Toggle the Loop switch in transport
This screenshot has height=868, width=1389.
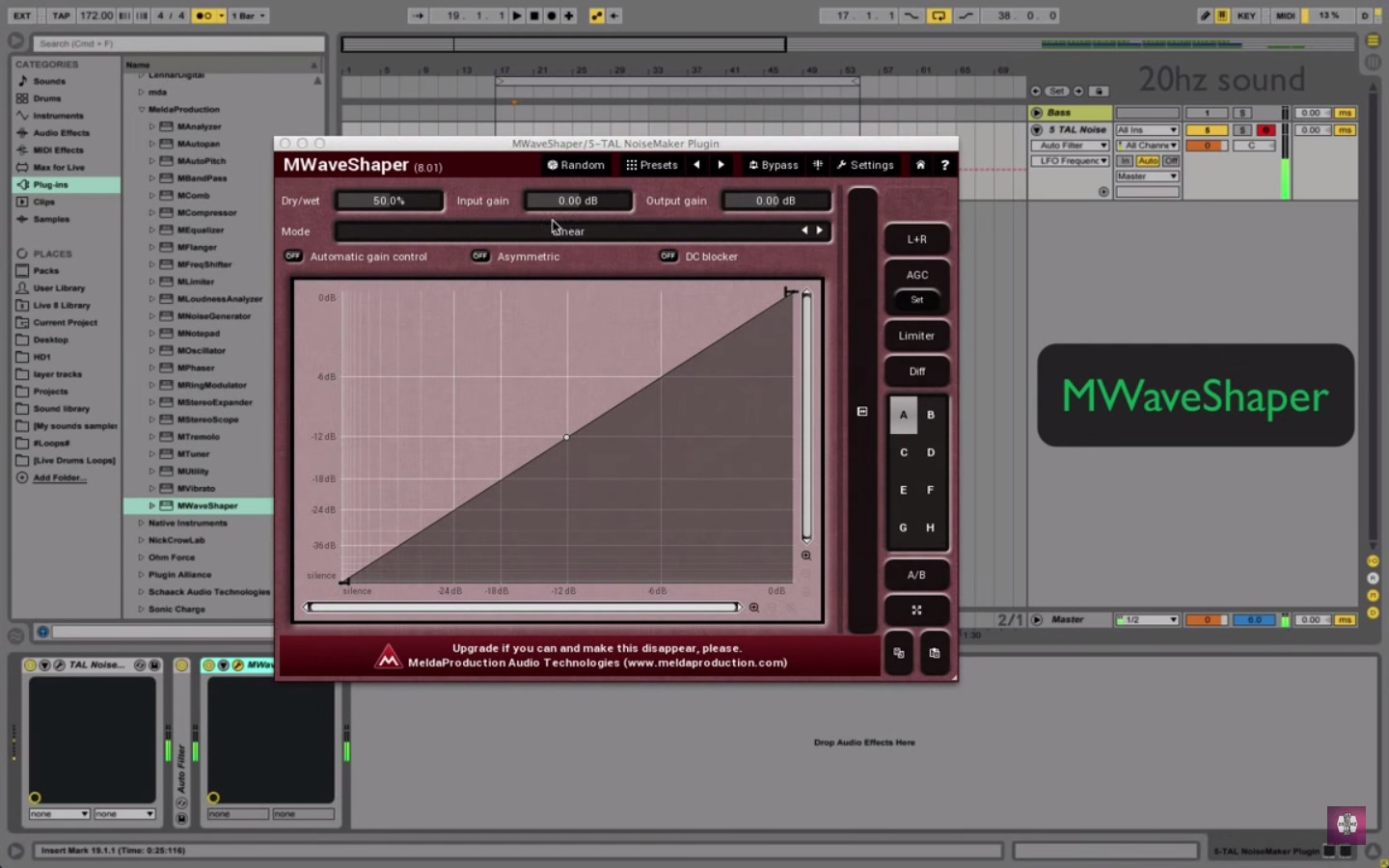pos(938,15)
